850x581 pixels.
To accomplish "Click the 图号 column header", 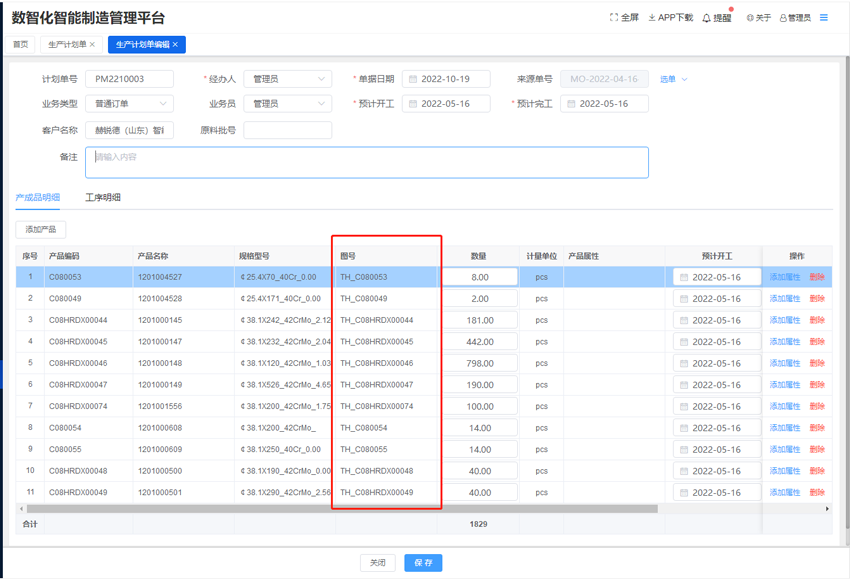I will point(348,256).
